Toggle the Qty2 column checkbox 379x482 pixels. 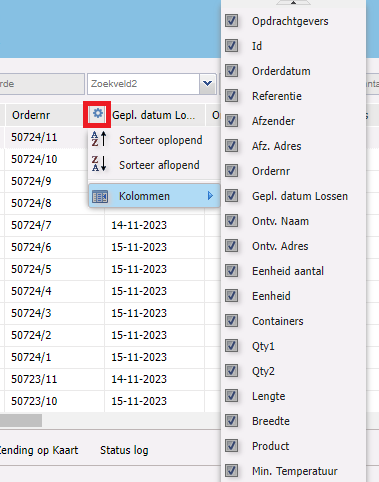pyautogui.click(x=231, y=371)
